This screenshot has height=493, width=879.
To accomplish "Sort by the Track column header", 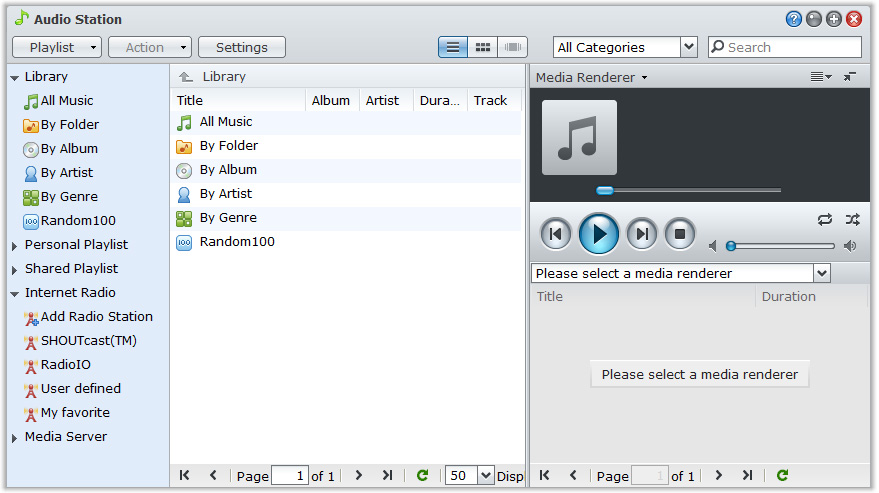I will click(494, 100).
